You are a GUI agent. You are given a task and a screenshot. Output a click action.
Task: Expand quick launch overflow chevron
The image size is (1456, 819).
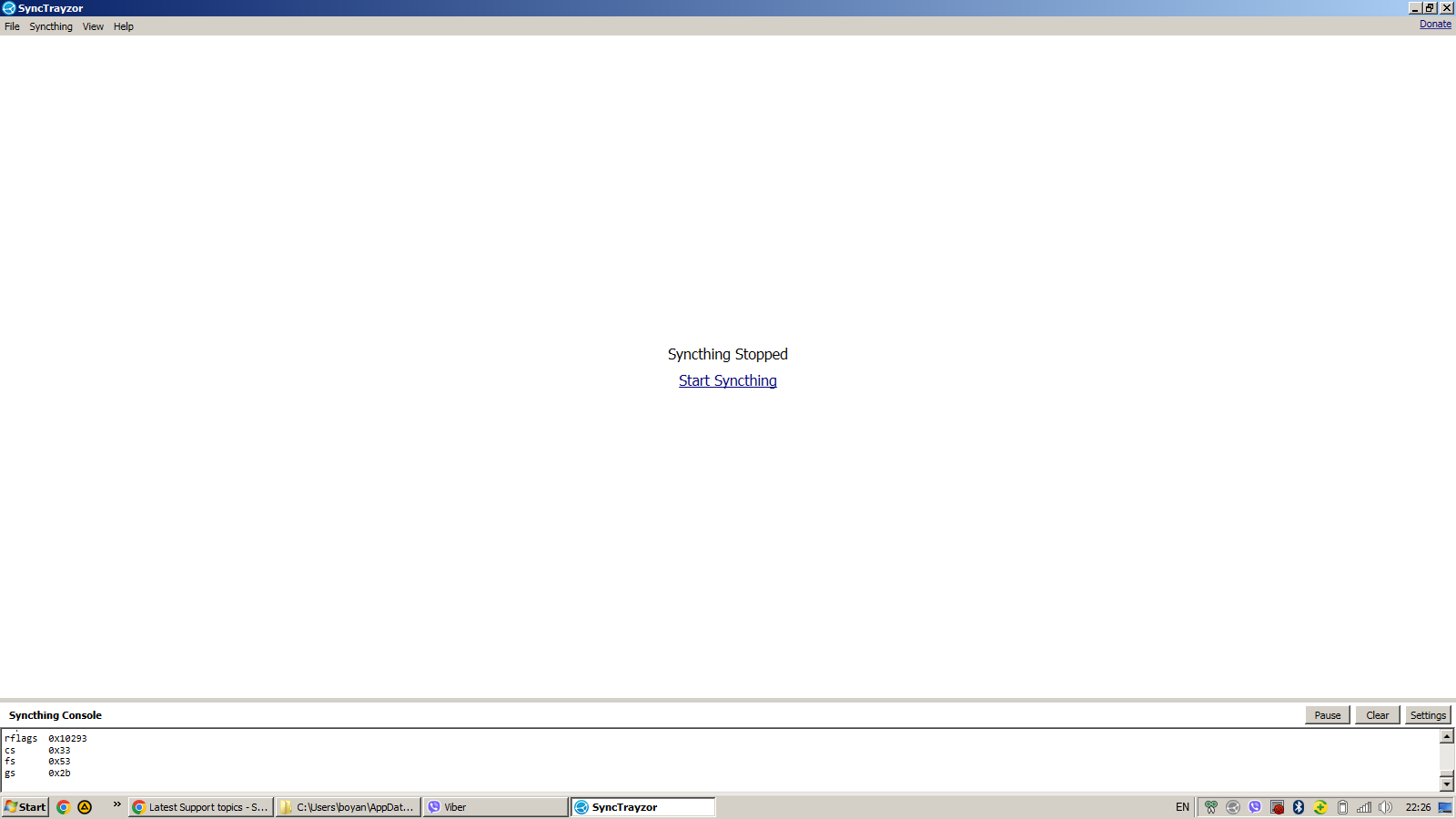pos(116,804)
